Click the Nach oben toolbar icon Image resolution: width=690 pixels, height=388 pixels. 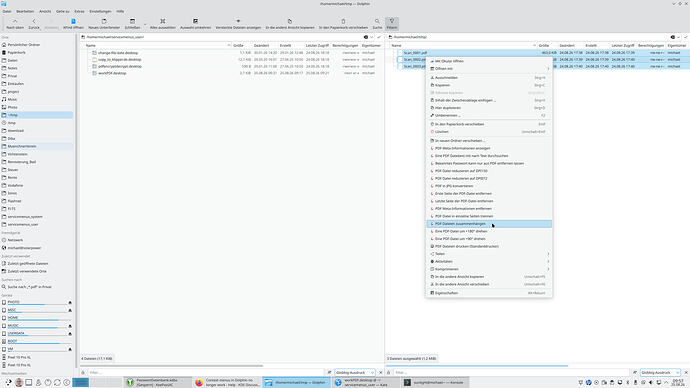click(x=15, y=24)
